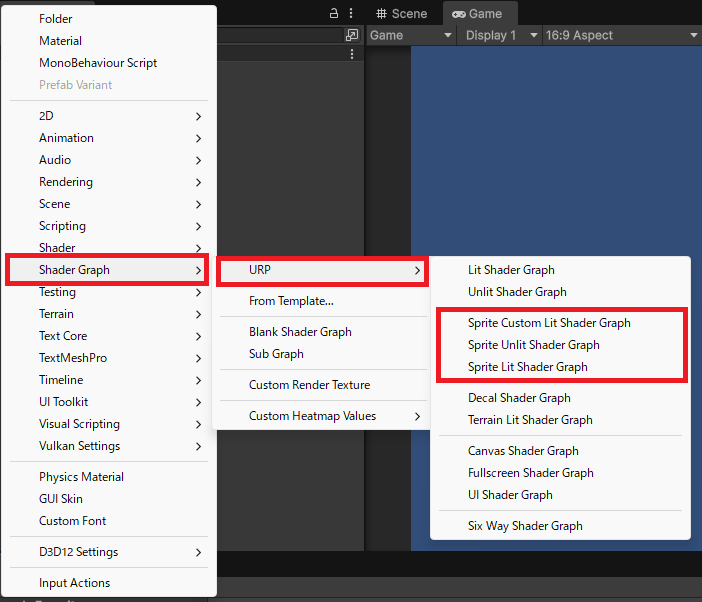
Task: Open the 16:9 Aspect dropdown
Action: coord(620,35)
